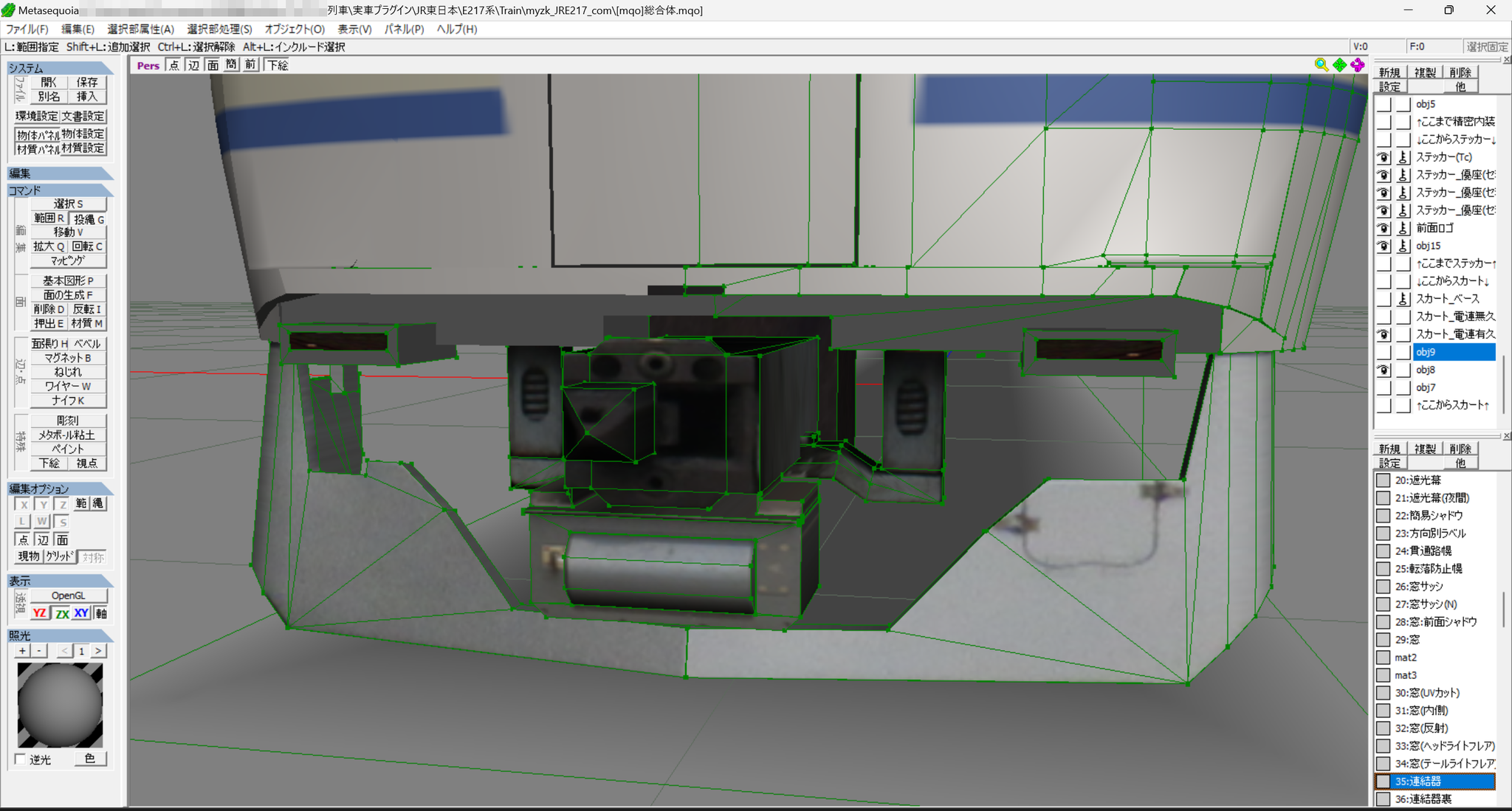Click the magenta rotate view icon

(1358, 65)
